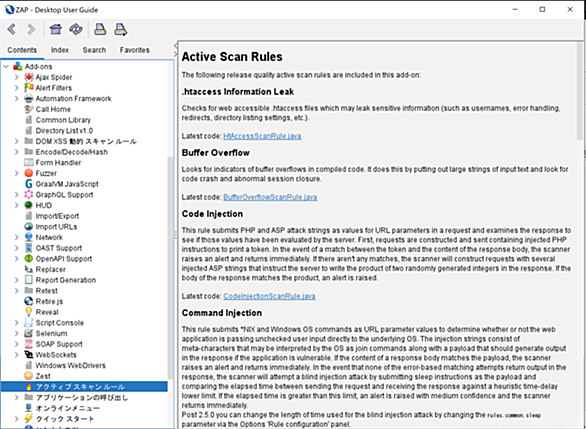Click the HUD green icon
Viewport: 586px width, 429px height.
click(x=29, y=205)
